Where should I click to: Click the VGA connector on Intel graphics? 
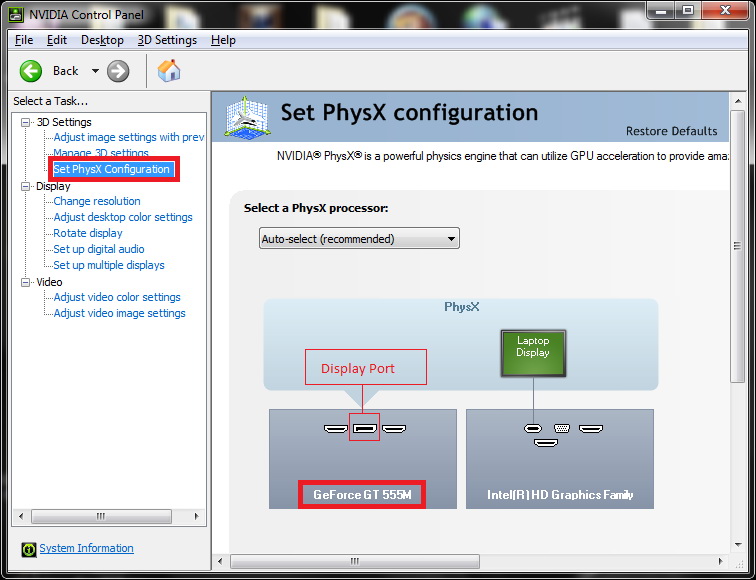[562, 428]
